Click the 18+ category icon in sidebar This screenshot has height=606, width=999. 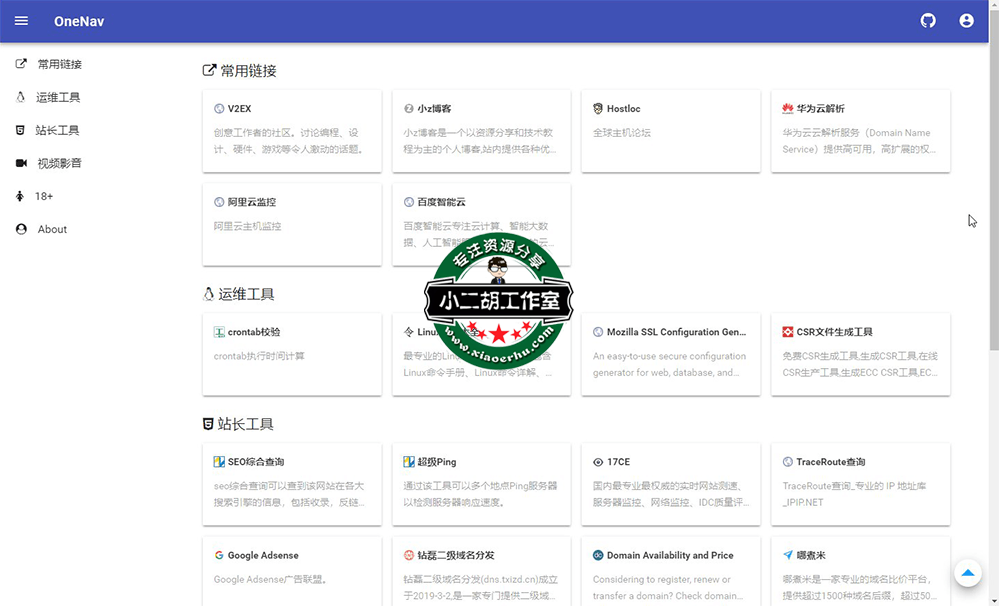(x=19, y=195)
